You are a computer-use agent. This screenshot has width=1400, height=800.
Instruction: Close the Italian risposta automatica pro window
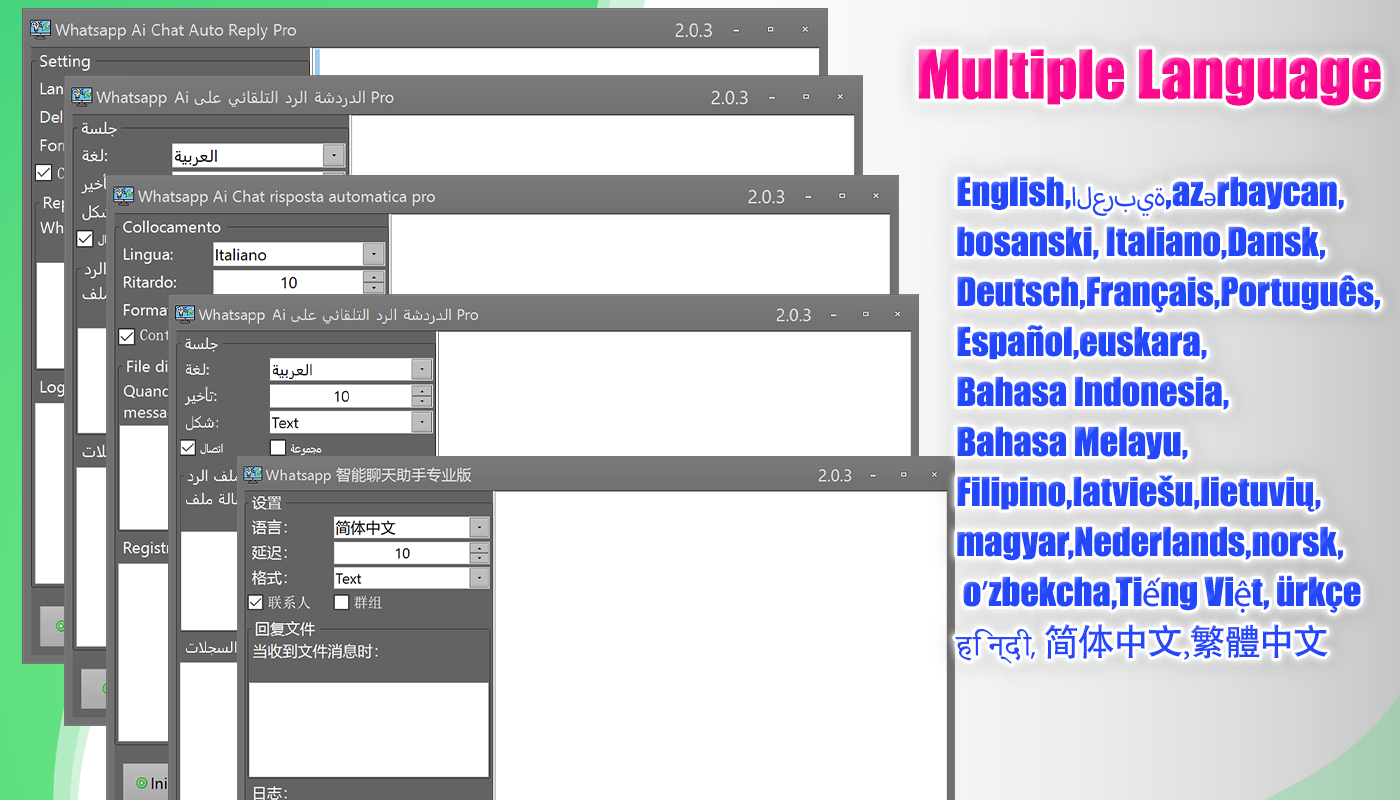(x=876, y=197)
